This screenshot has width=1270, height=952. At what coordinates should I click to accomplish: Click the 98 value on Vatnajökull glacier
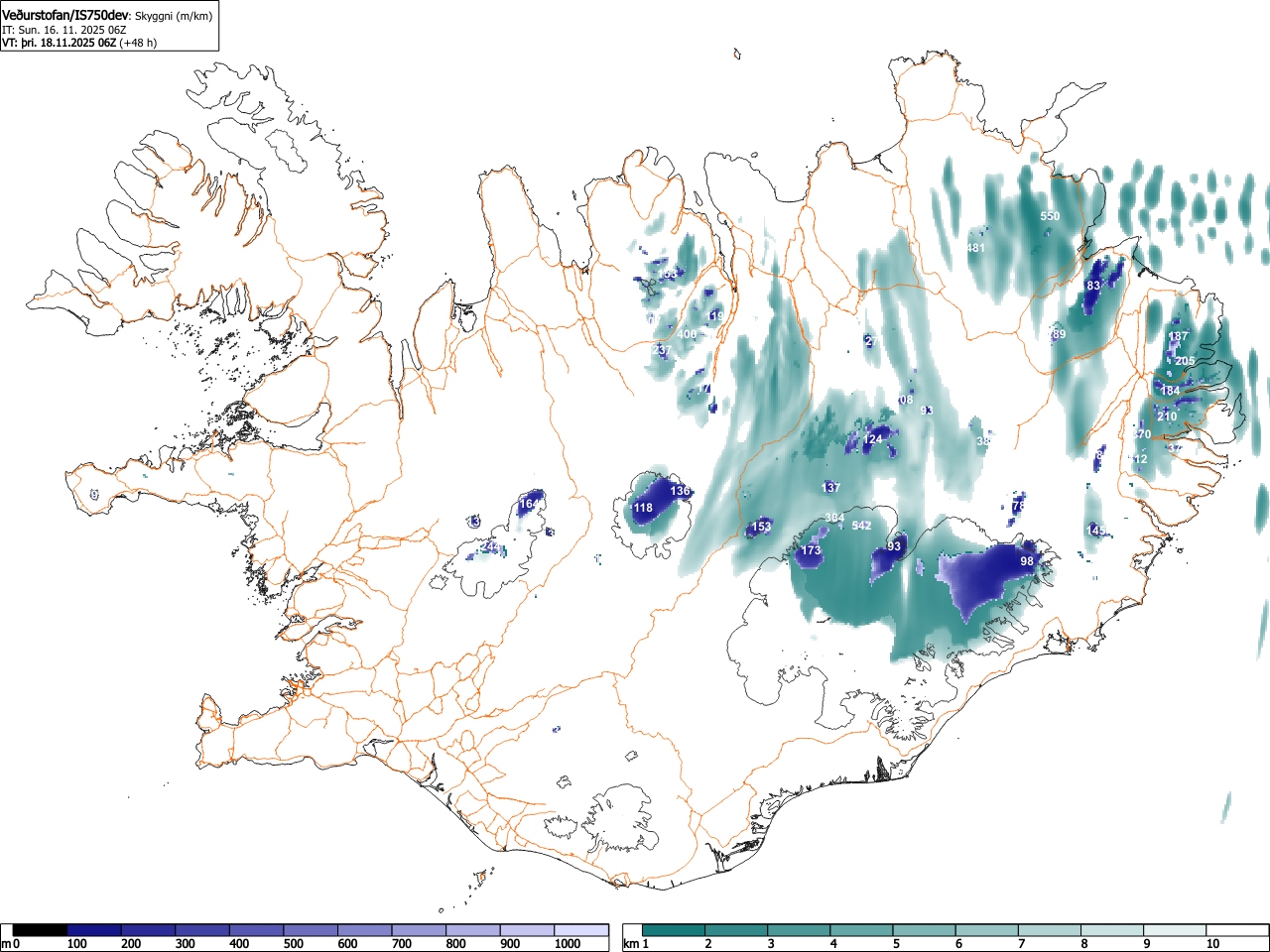(1027, 561)
